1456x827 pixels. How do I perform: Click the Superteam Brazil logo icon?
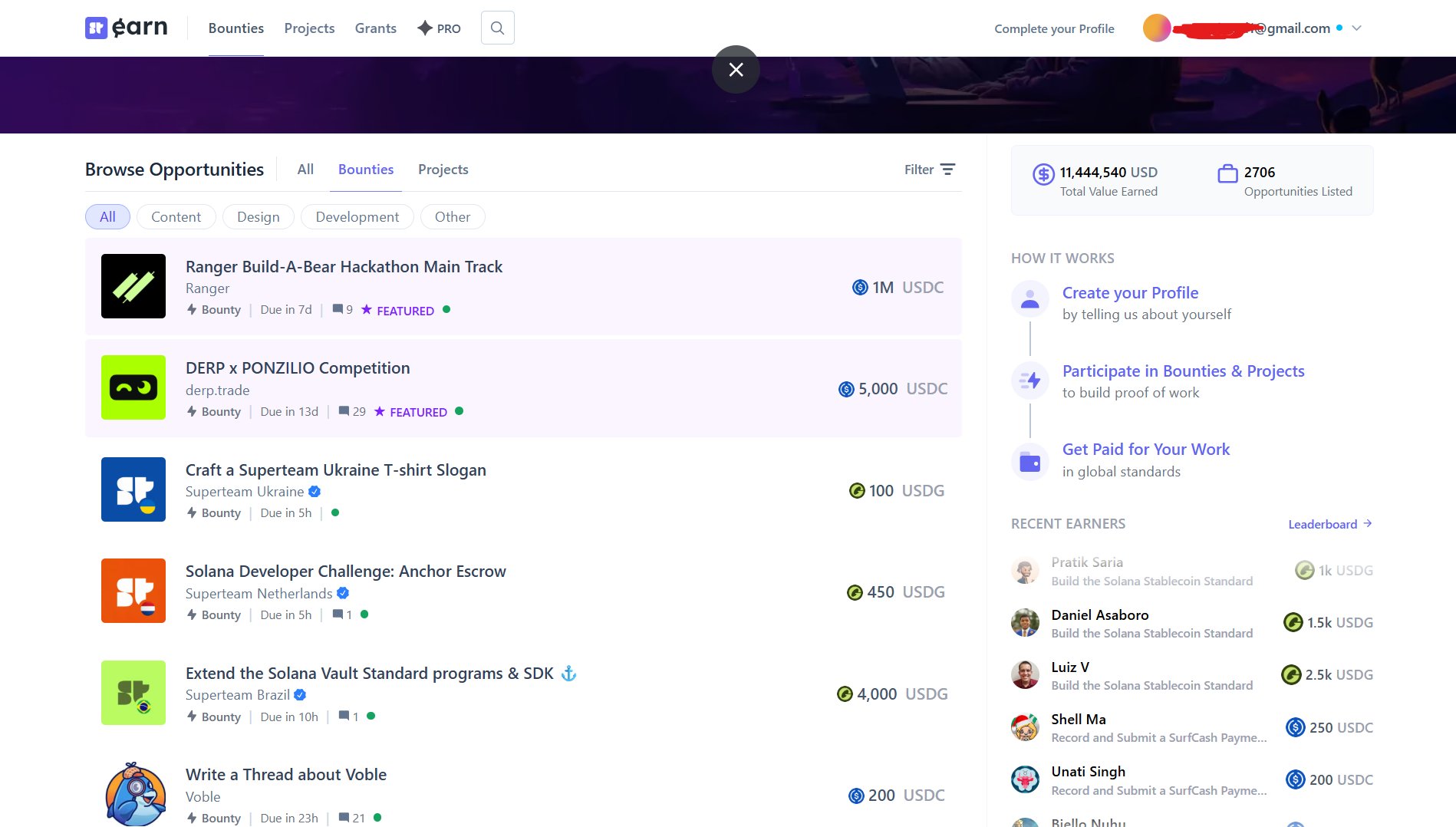133,693
